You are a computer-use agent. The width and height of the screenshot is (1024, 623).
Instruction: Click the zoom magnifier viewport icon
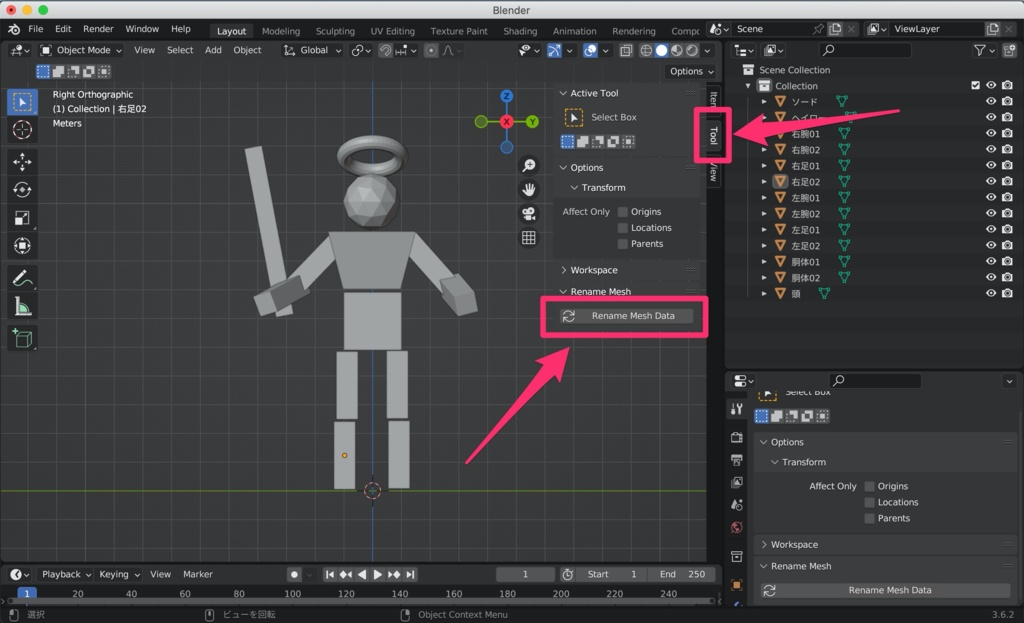(x=529, y=165)
